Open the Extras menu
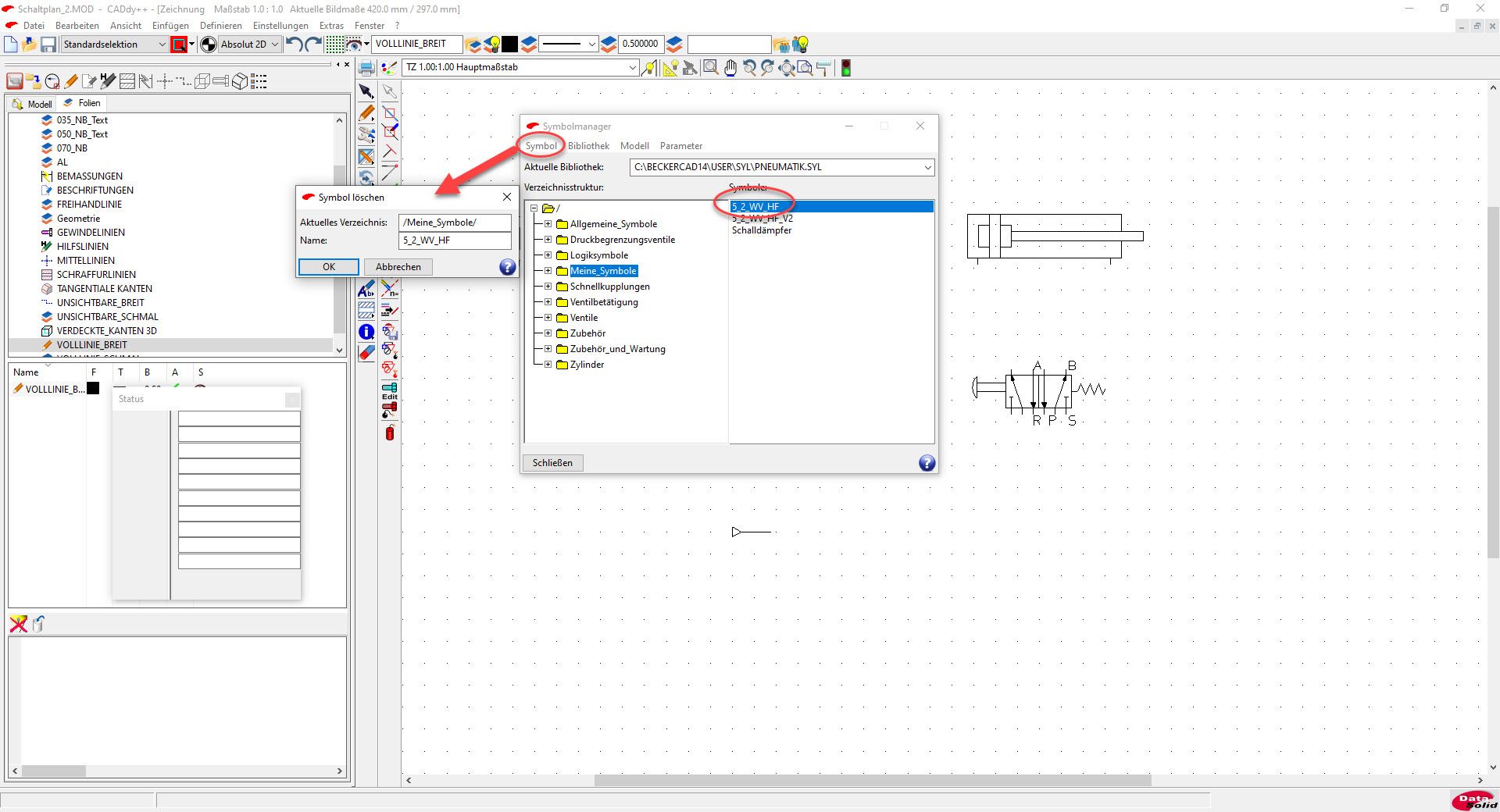Image resolution: width=1500 pixels, height=812 pixels. coord(331,26)
